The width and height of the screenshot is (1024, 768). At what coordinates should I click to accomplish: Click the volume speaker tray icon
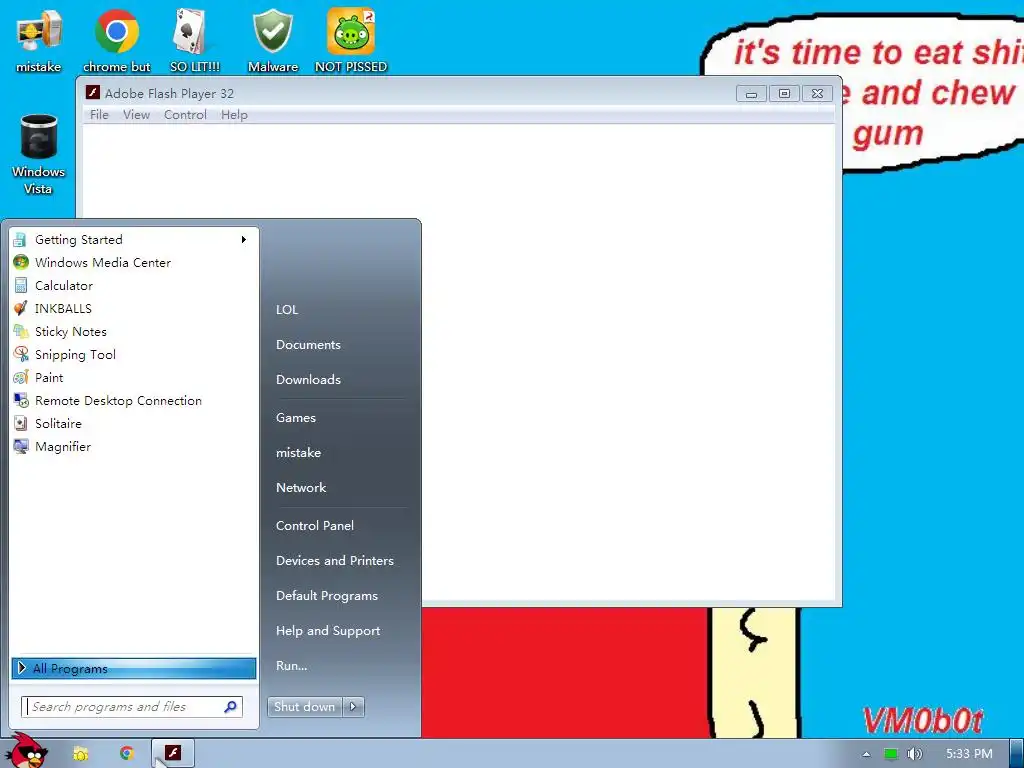914,754
